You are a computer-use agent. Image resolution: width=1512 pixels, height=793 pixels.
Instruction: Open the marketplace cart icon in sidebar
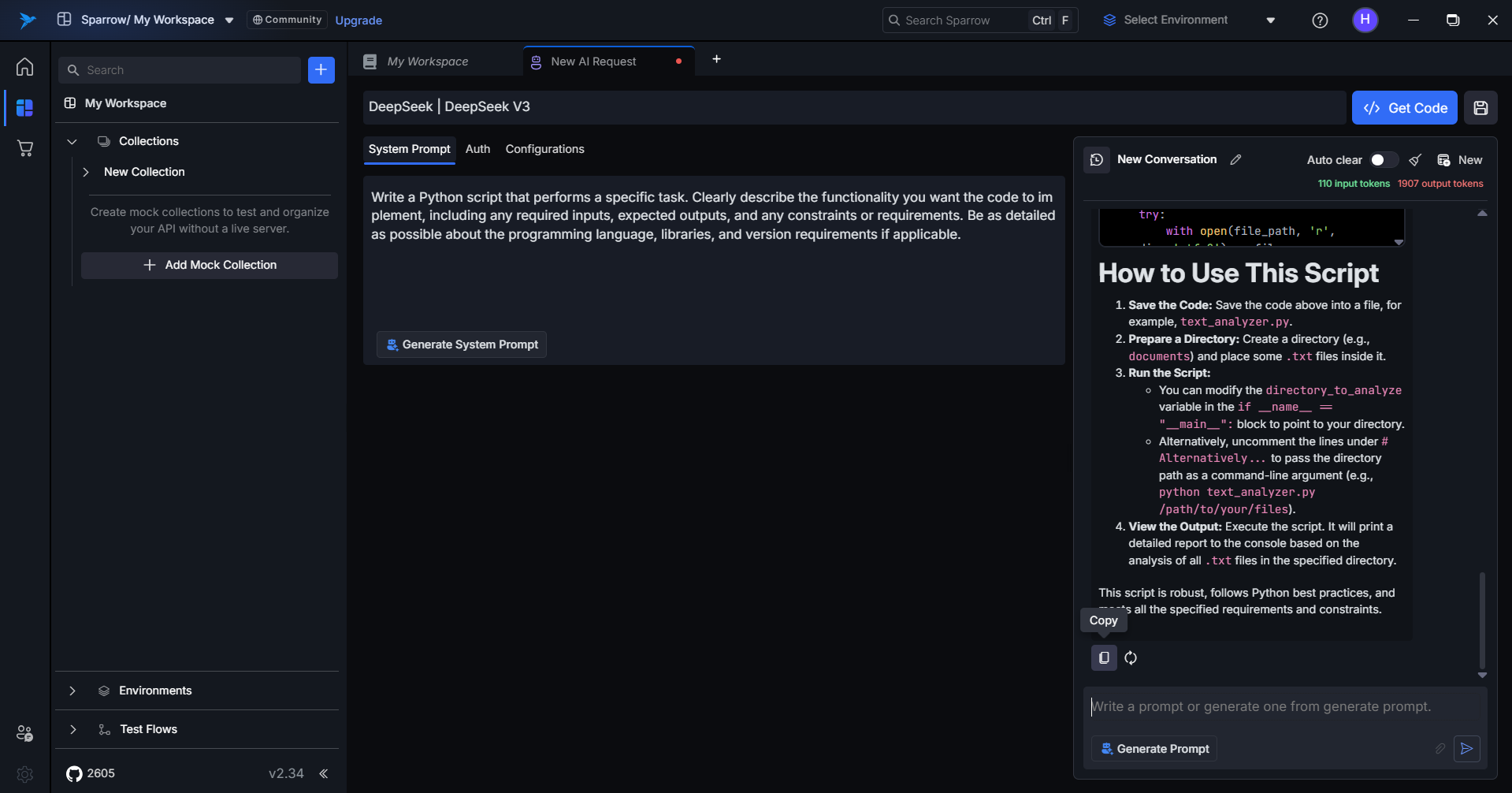click(25, 148)
